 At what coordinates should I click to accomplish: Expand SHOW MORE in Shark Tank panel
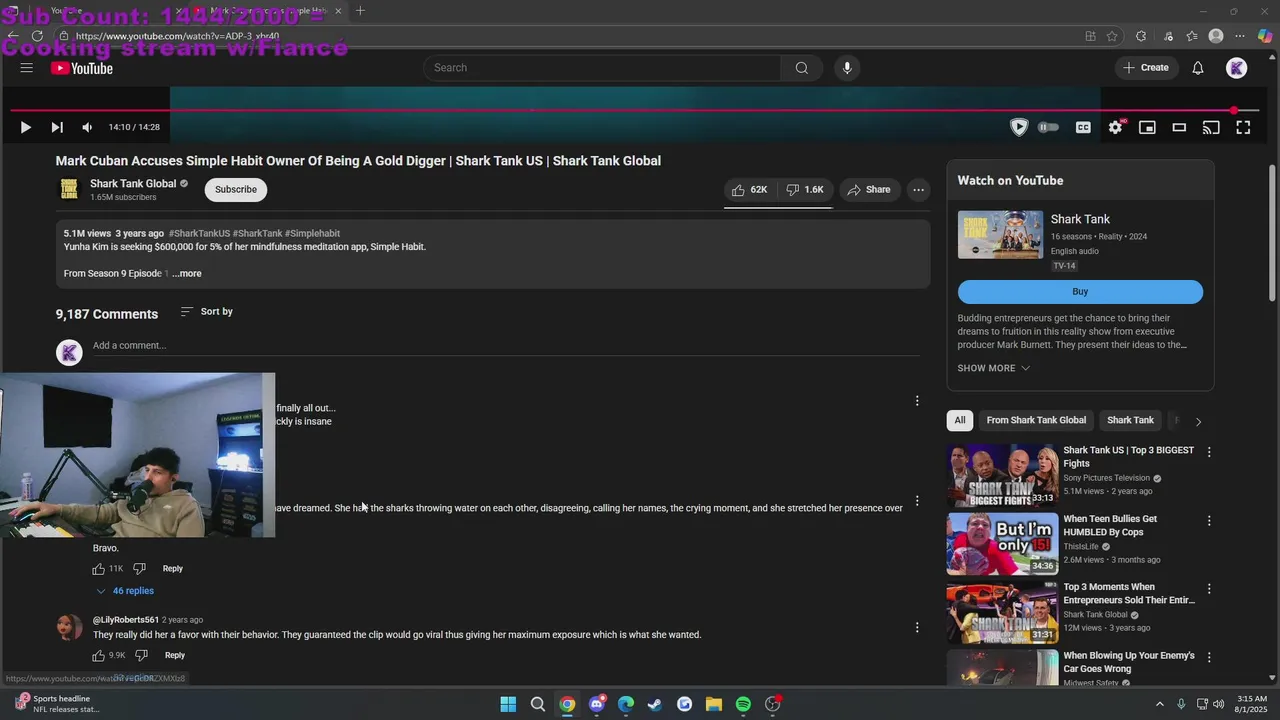[x=993, y=368]
